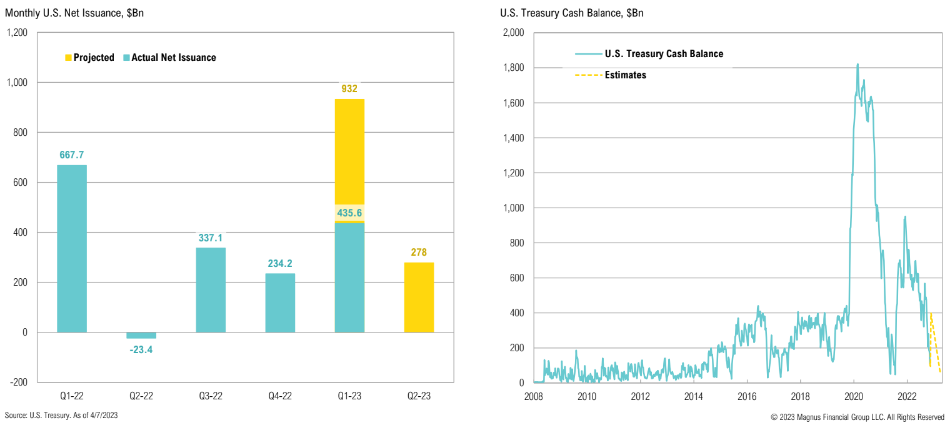
Task: Click the yellow Projected legend swatch
Action: point(68,58)
